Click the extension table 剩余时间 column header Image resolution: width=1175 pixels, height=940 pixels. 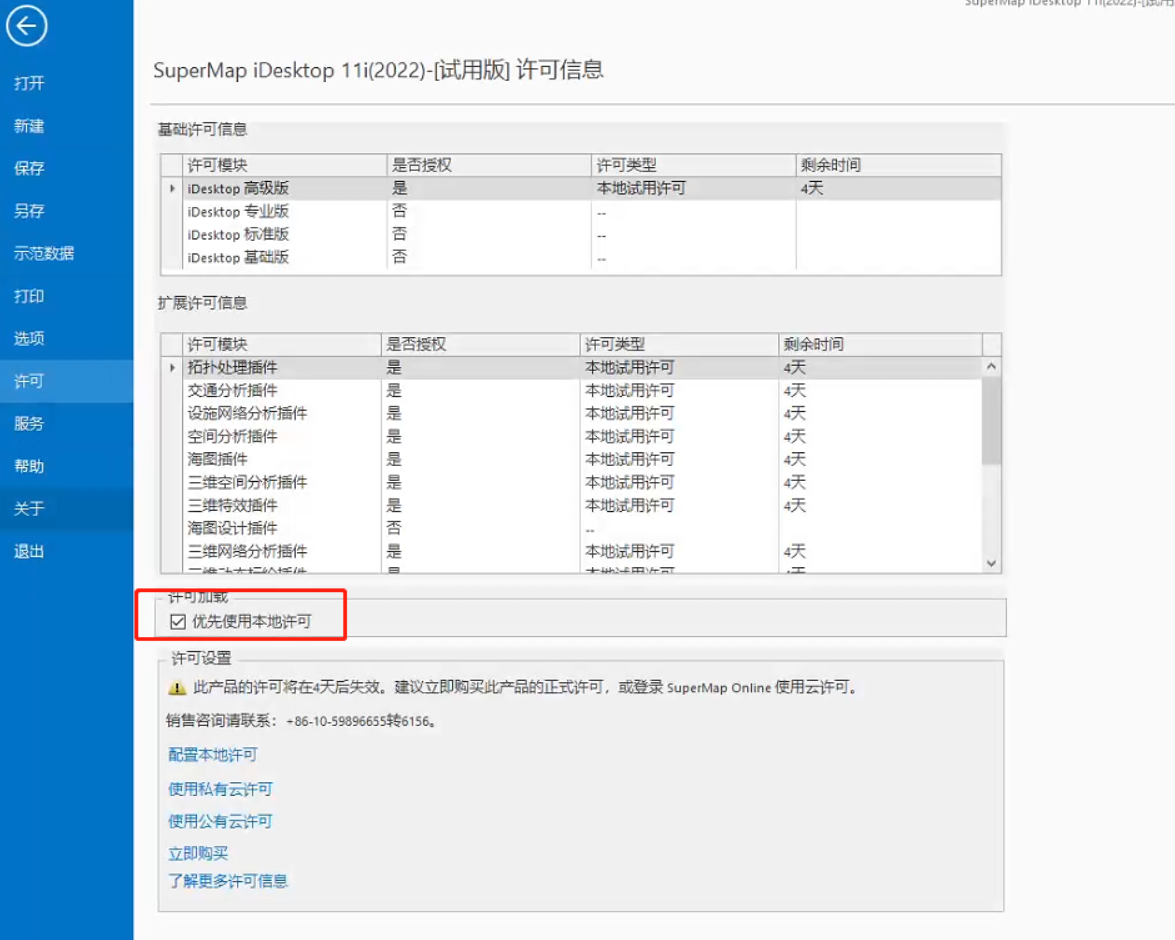[881, 344]
